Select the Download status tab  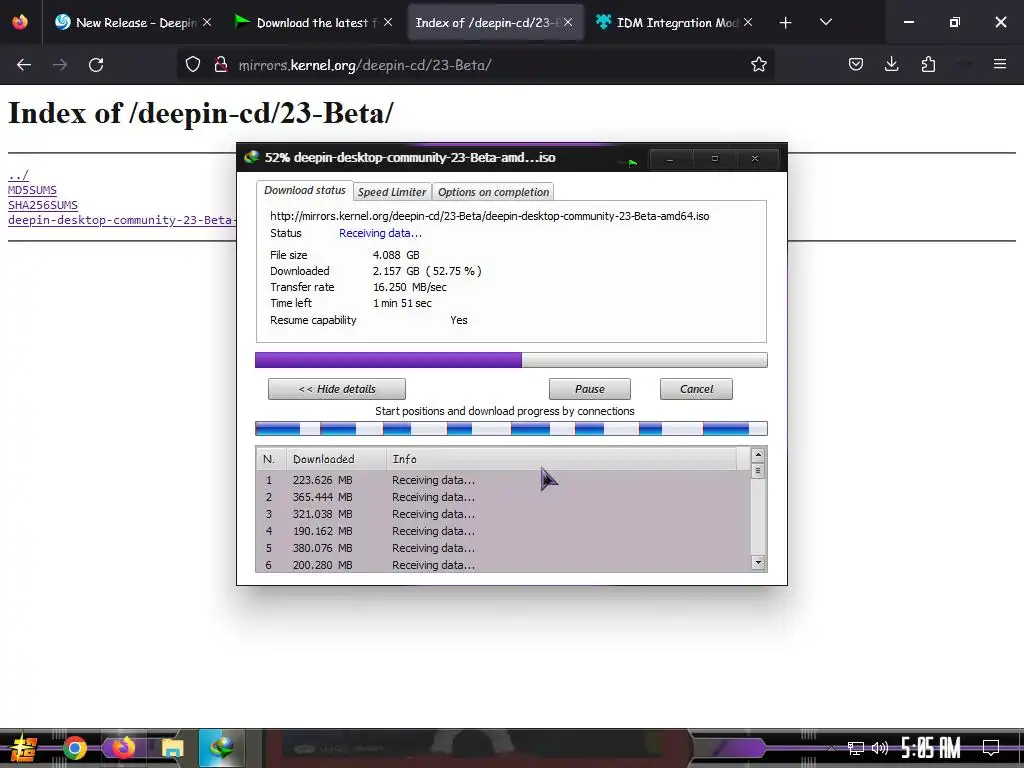pos(304,190)
